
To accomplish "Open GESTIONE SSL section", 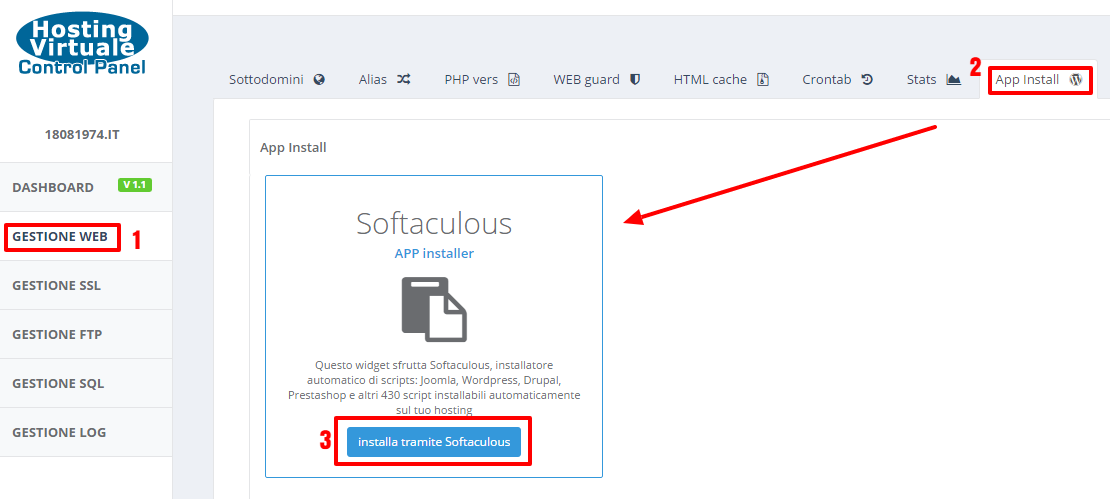I will 86,285.
